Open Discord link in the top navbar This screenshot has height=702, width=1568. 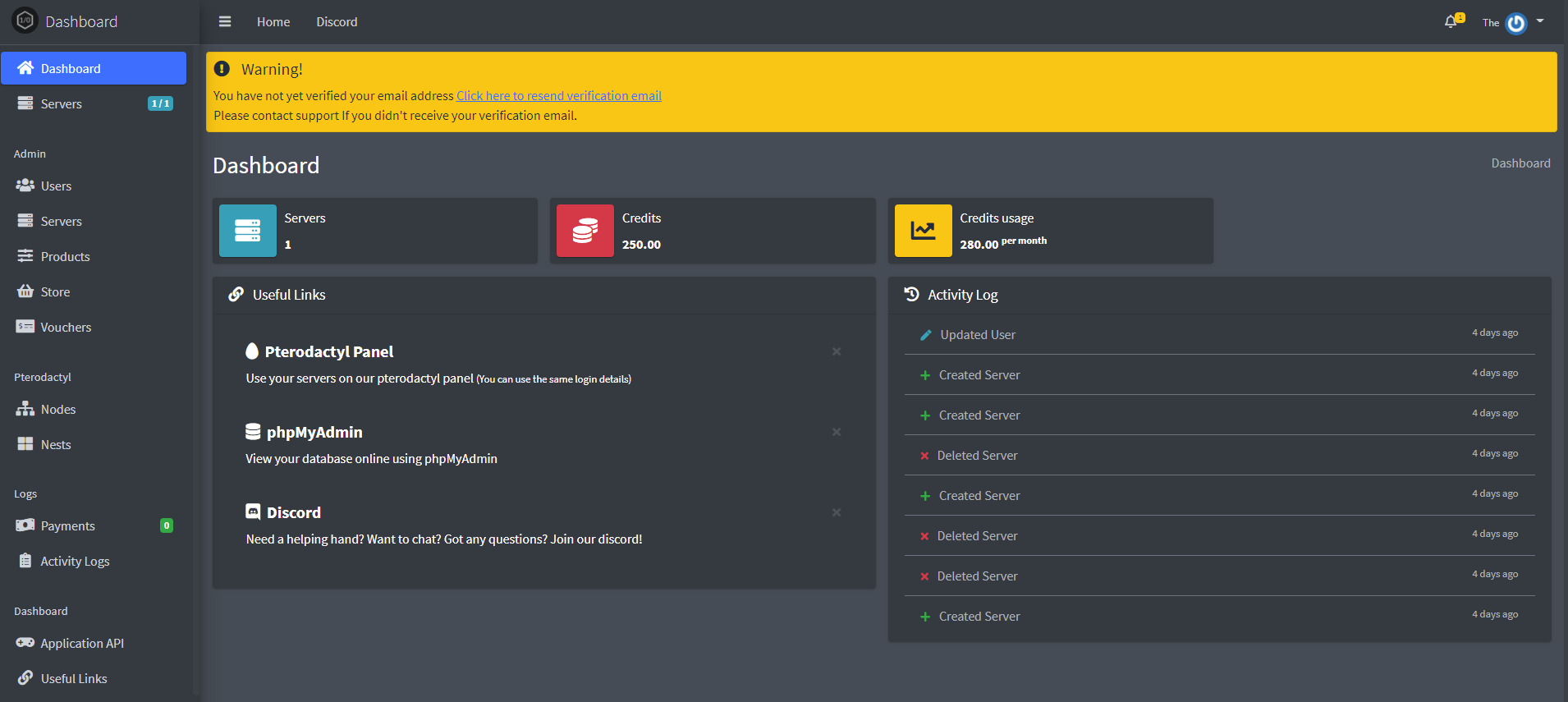click(337, 22)
